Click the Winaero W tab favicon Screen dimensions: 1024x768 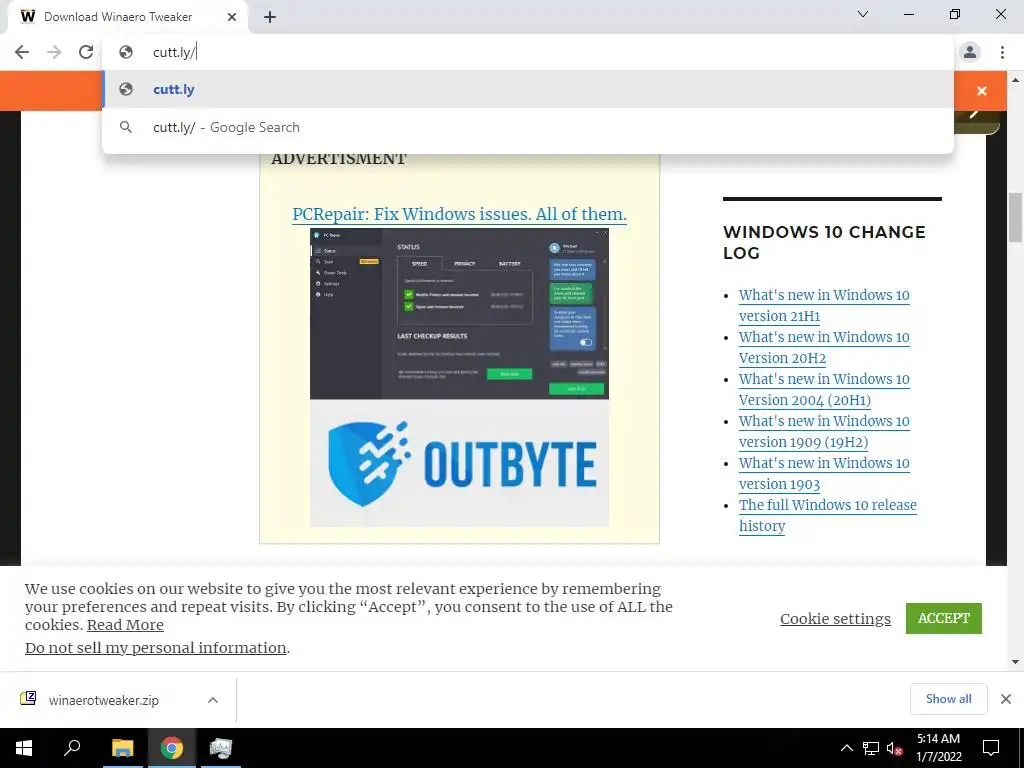[27, 17]
